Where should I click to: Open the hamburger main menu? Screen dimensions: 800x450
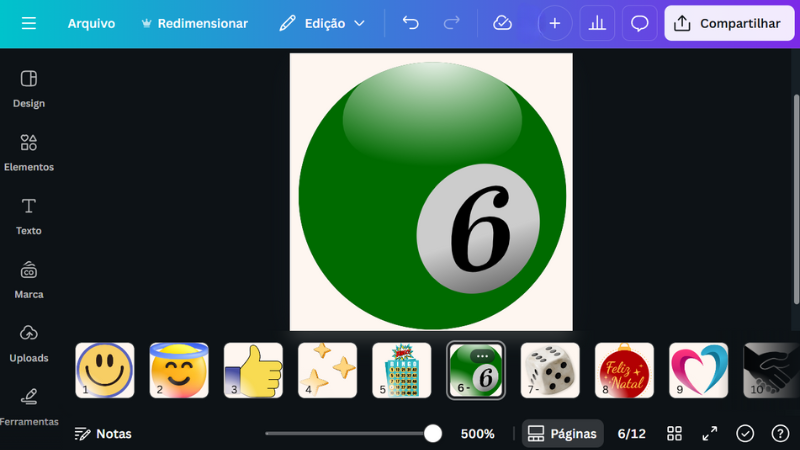point(29,23)
